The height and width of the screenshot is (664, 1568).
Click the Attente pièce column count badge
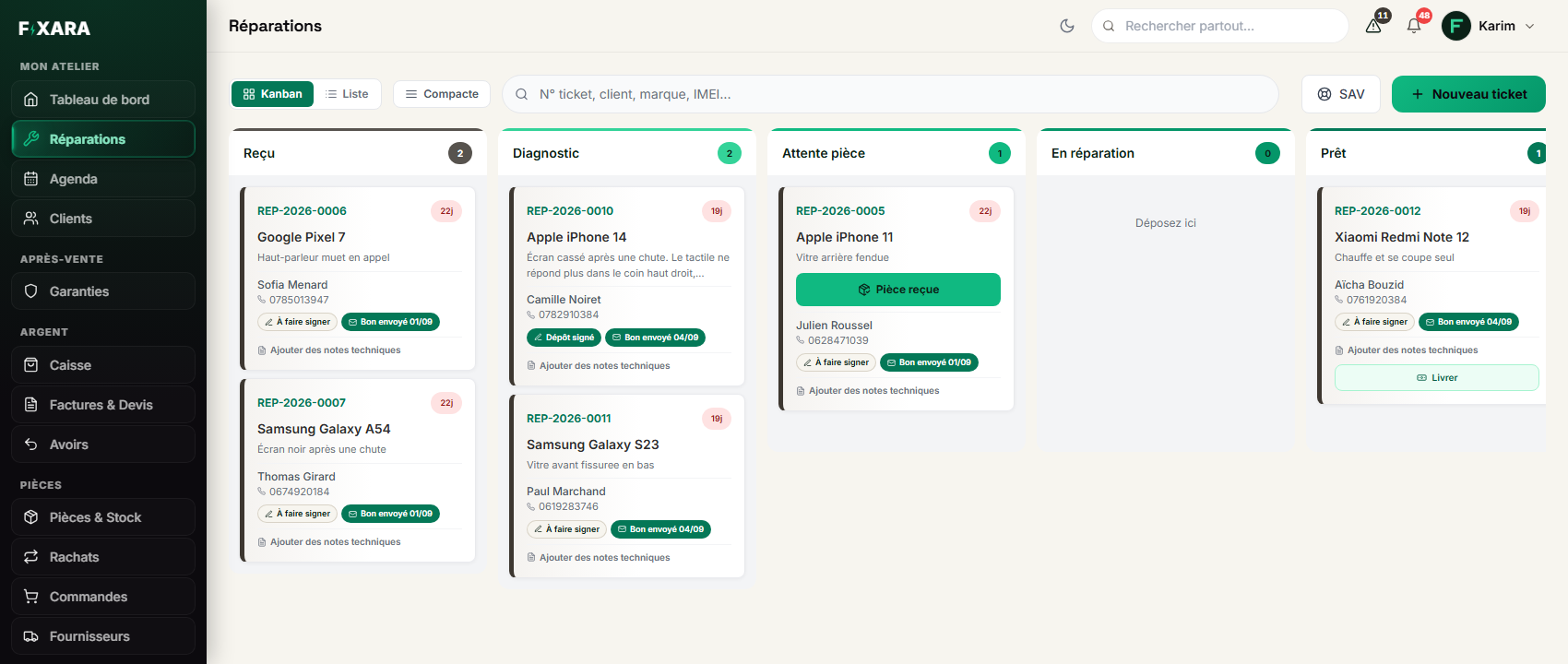click(1000, 153)
